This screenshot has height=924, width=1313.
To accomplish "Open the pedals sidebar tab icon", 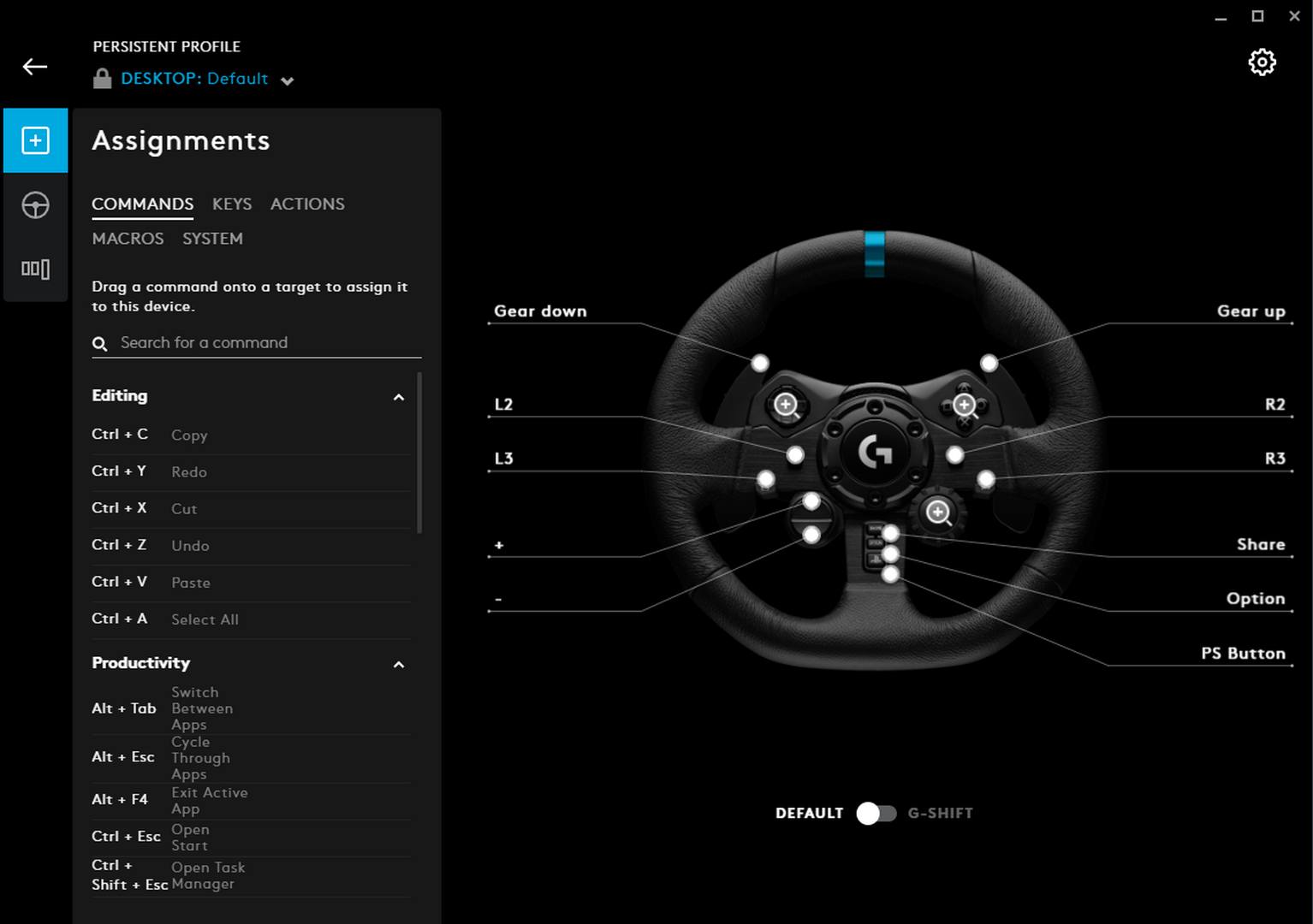I will click(x=35, y=269).
